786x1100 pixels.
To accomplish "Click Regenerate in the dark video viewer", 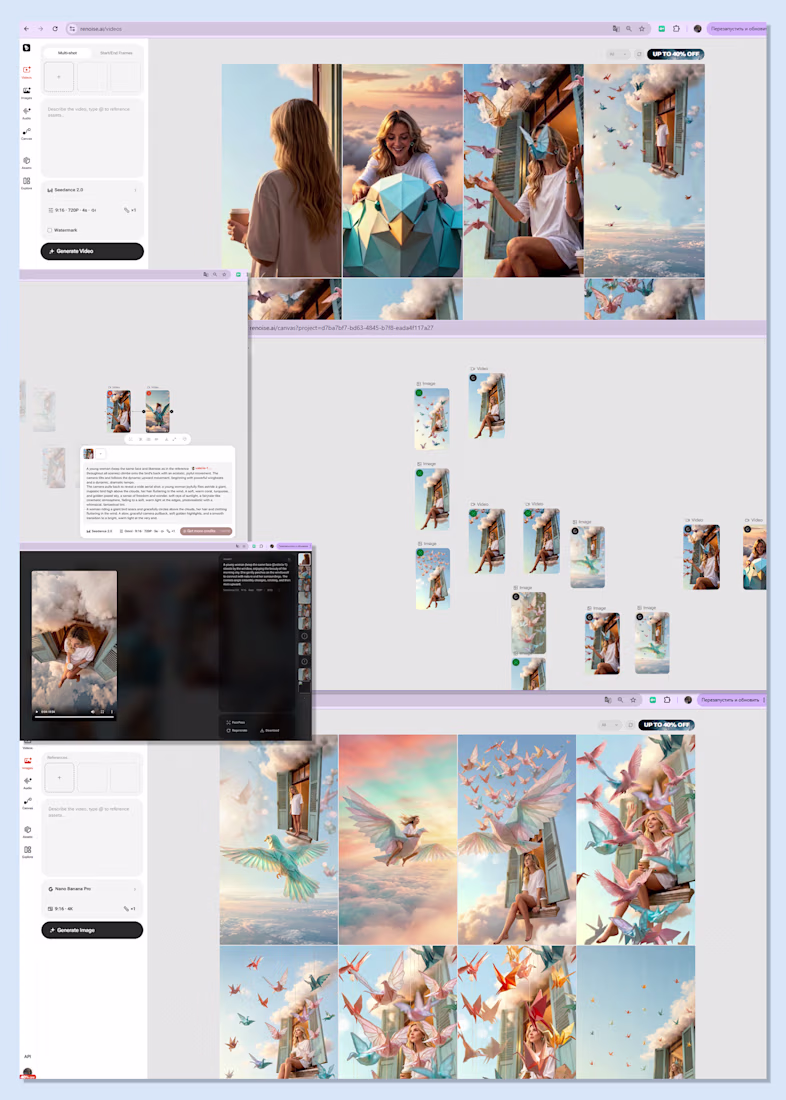I will click(x=237, y=730).
